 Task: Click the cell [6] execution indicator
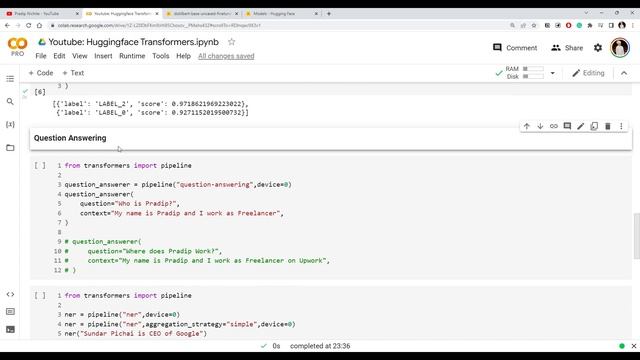[40, 92]
